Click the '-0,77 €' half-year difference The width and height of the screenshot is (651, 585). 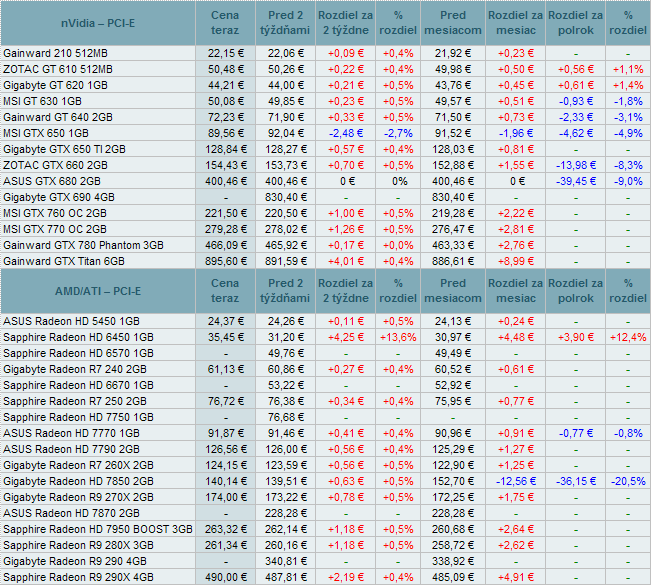(576, 433)
